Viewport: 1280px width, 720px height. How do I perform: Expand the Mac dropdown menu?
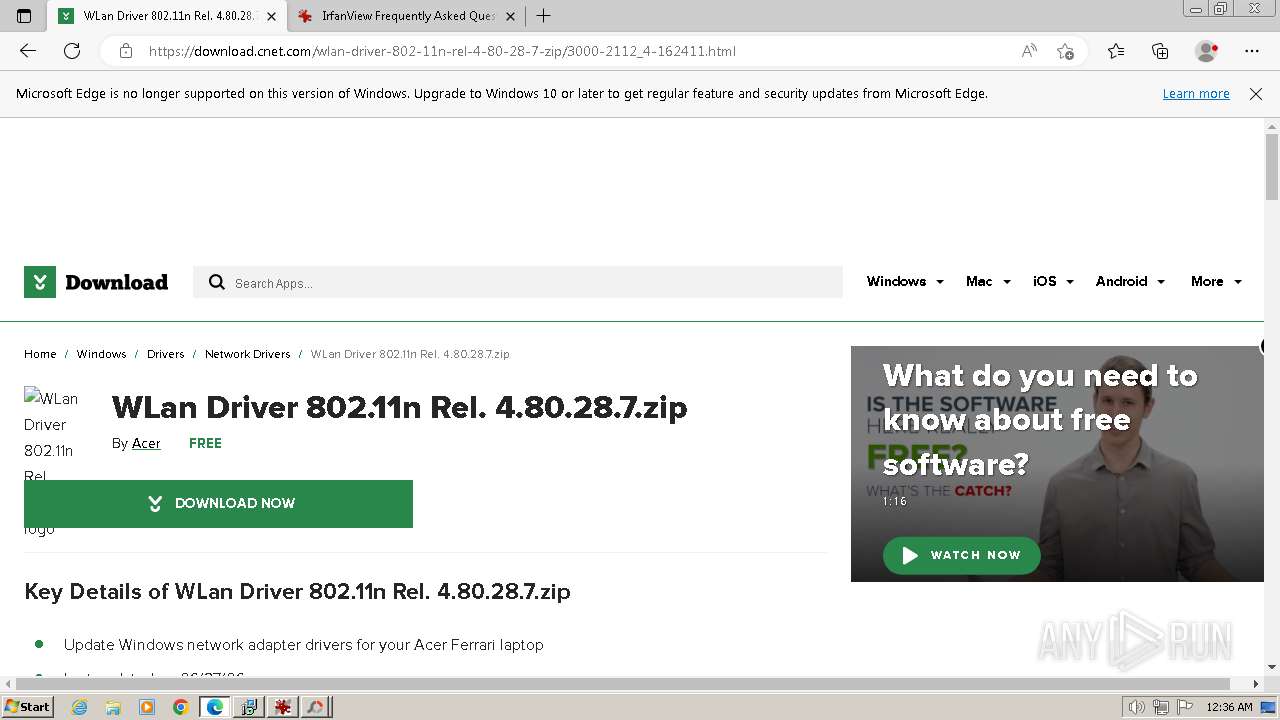click(988, 282)
